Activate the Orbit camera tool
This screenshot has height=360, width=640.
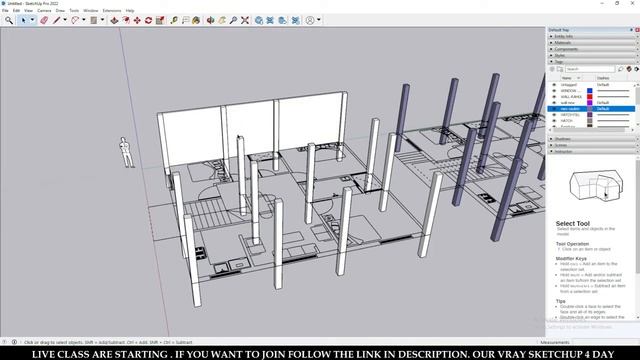[211, 20]
